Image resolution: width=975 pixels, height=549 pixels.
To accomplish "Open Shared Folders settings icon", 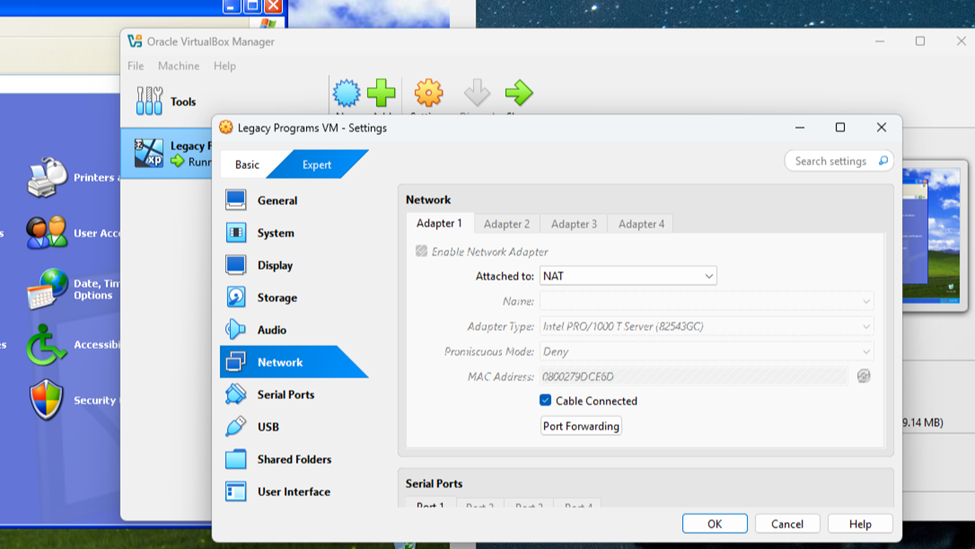I will coord(236,459).
